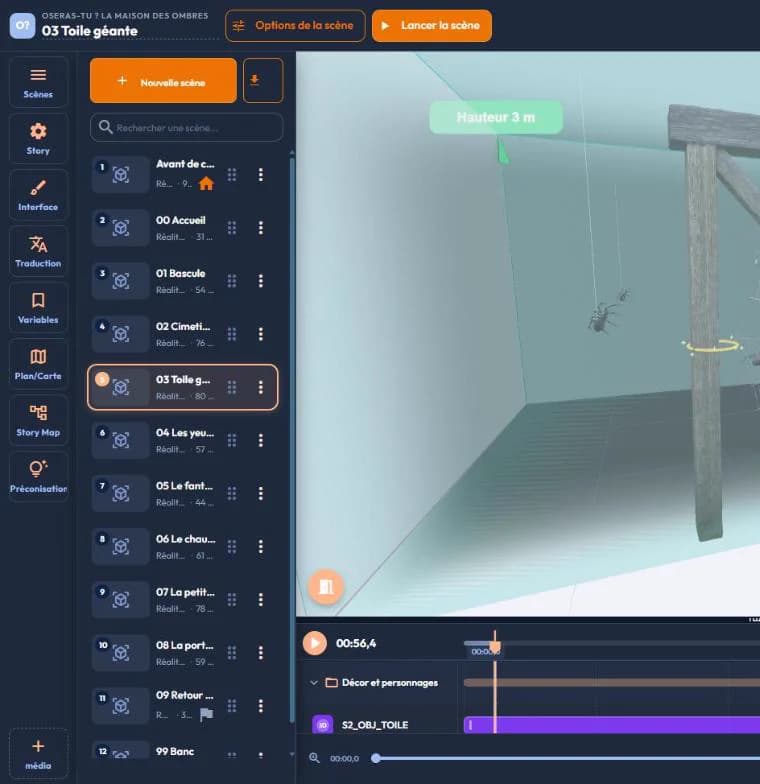760x784 pixels.
Task: Click drag handle of 03 Toile g...
Action: point(232,387)
